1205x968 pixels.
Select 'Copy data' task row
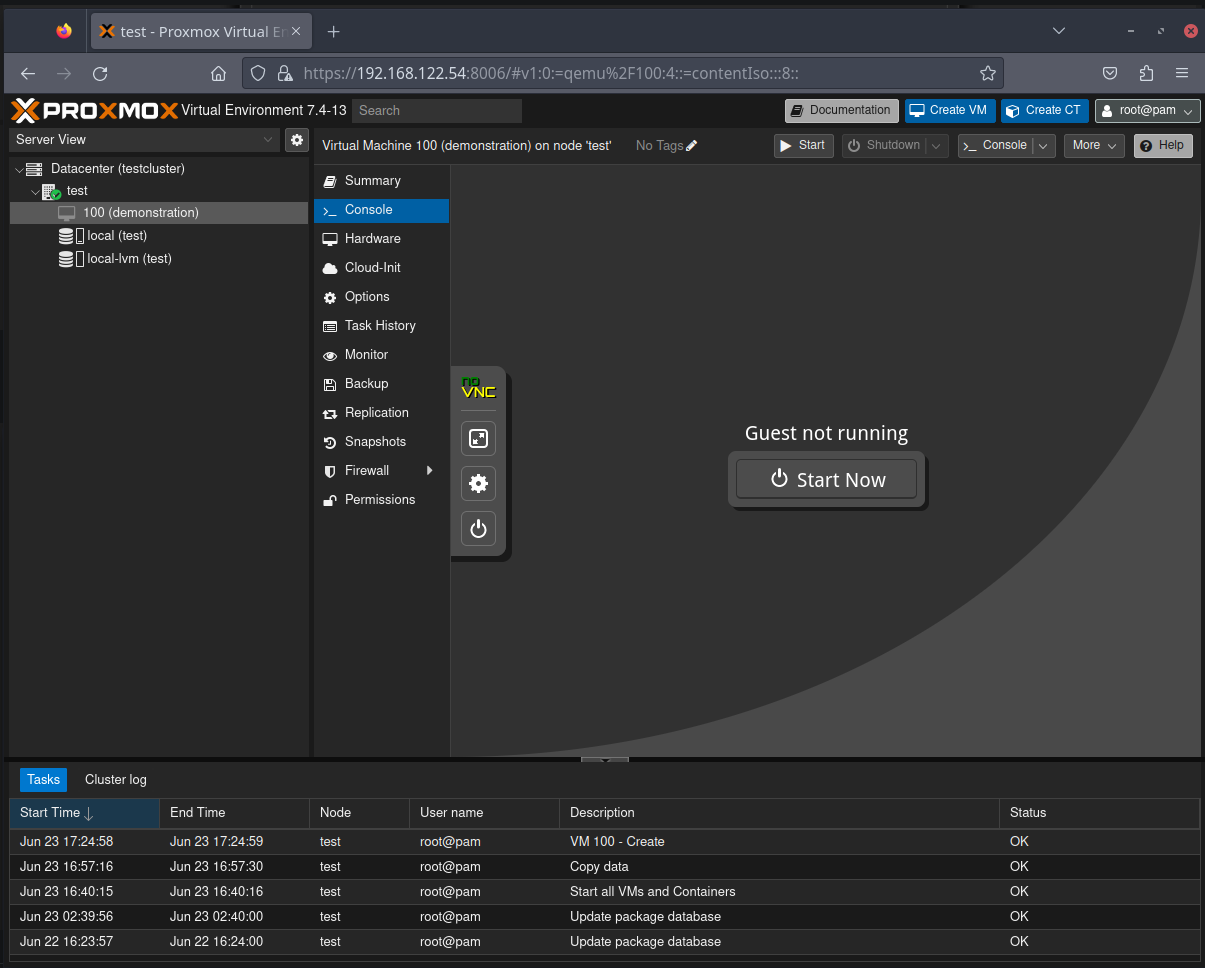click(604, 867)
